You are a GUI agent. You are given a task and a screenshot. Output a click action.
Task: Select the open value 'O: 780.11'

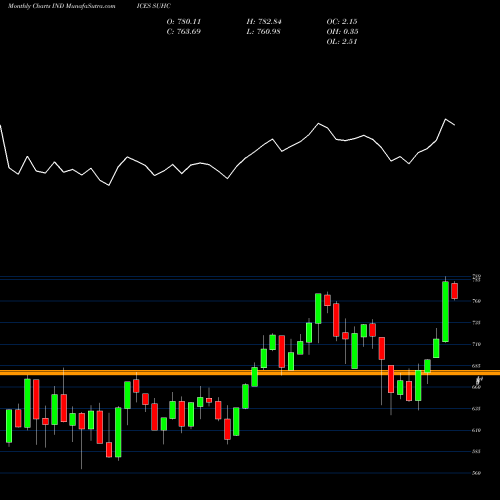coord(184,22)
